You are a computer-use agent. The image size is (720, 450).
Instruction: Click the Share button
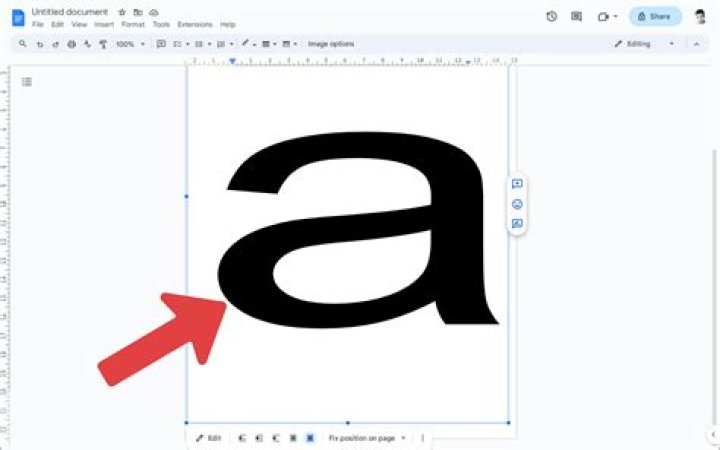click(655, 17)
